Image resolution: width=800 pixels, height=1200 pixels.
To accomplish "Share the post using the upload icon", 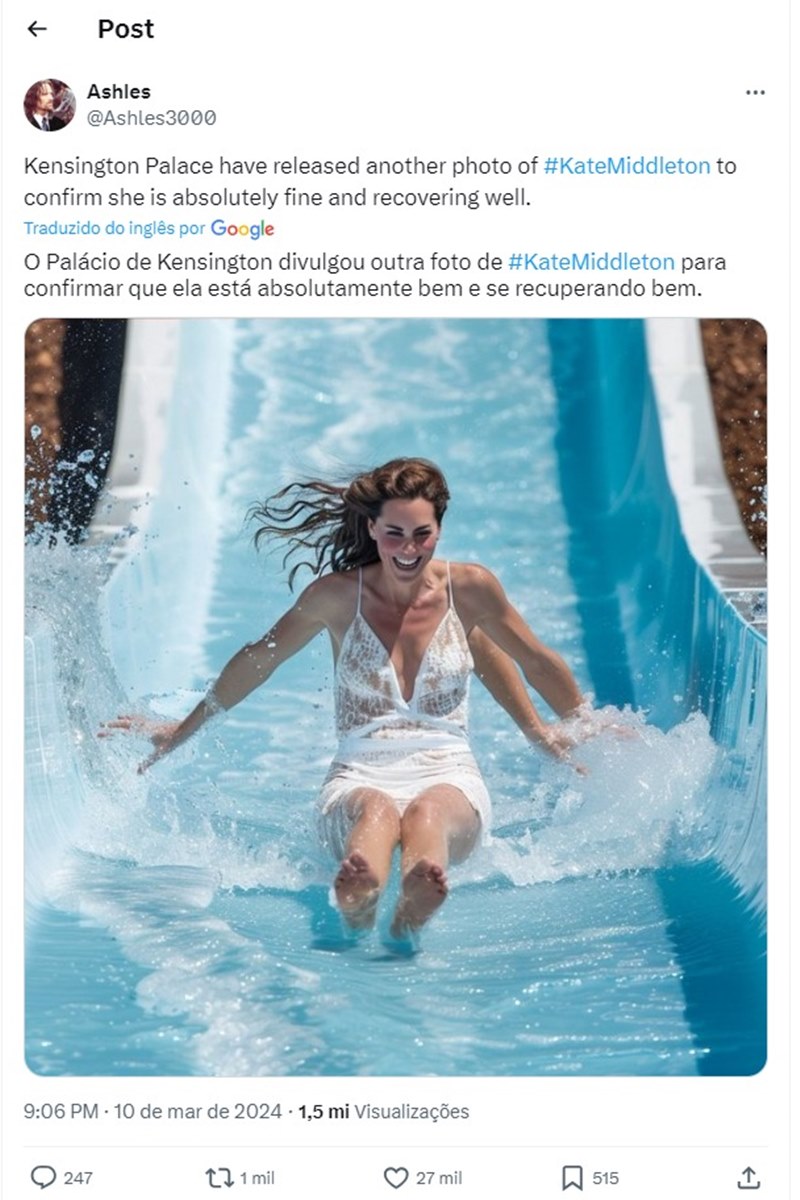I will coord(748,1177).
